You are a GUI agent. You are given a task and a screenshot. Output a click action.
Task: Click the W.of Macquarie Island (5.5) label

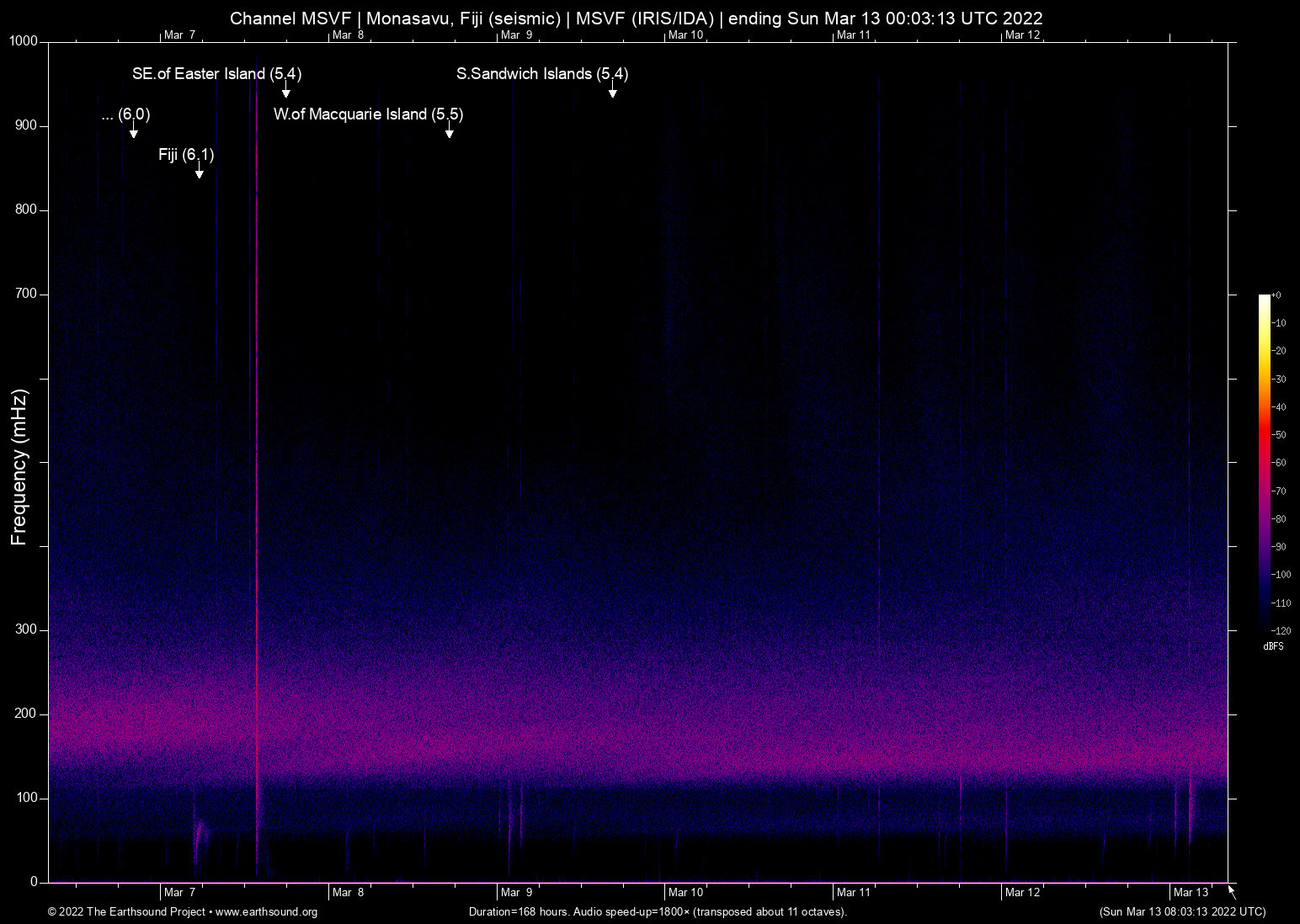(368, 114)
